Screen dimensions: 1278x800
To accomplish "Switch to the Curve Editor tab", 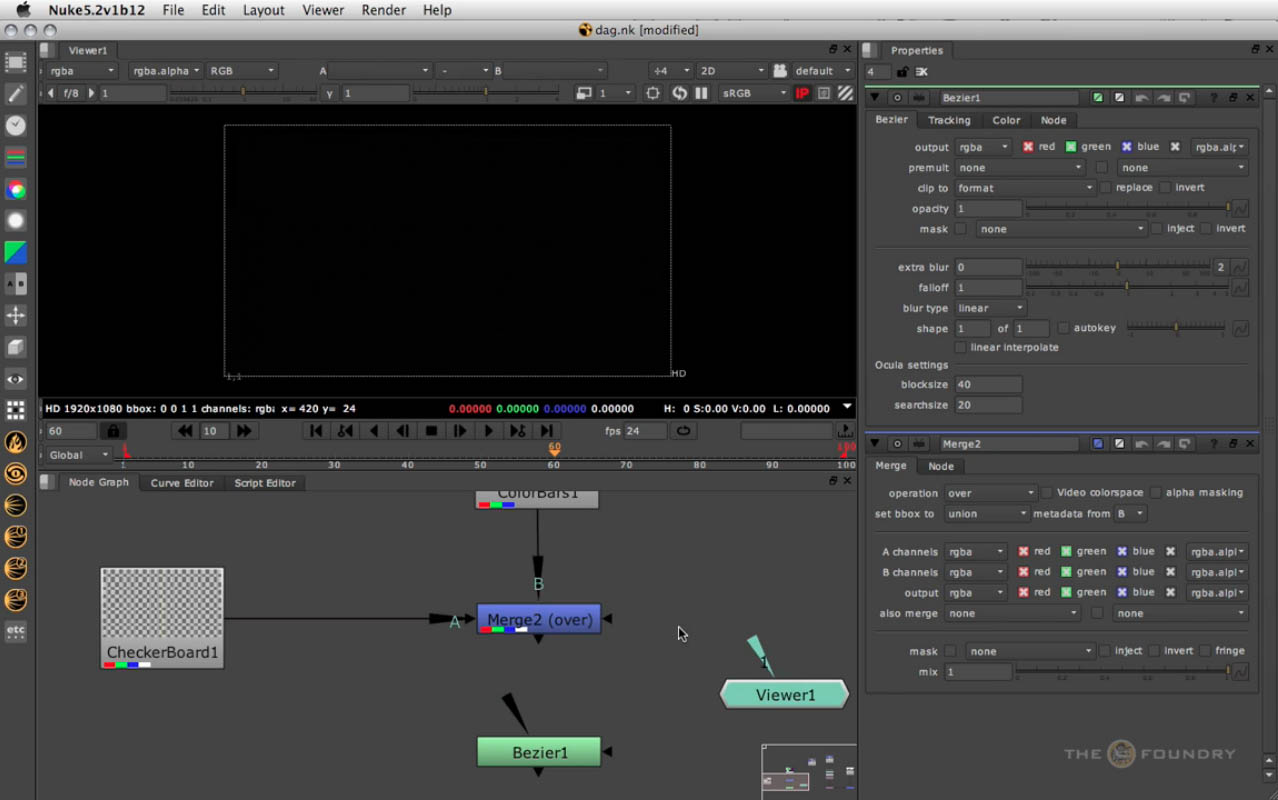I will (x=181, y=483).
